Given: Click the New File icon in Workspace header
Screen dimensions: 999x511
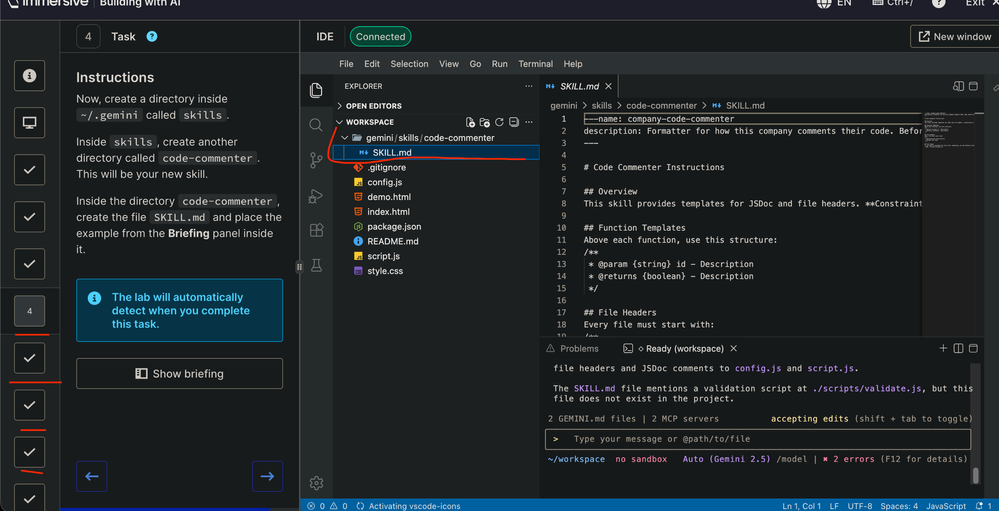Looking at the screenshot, I should pos(470,122).
